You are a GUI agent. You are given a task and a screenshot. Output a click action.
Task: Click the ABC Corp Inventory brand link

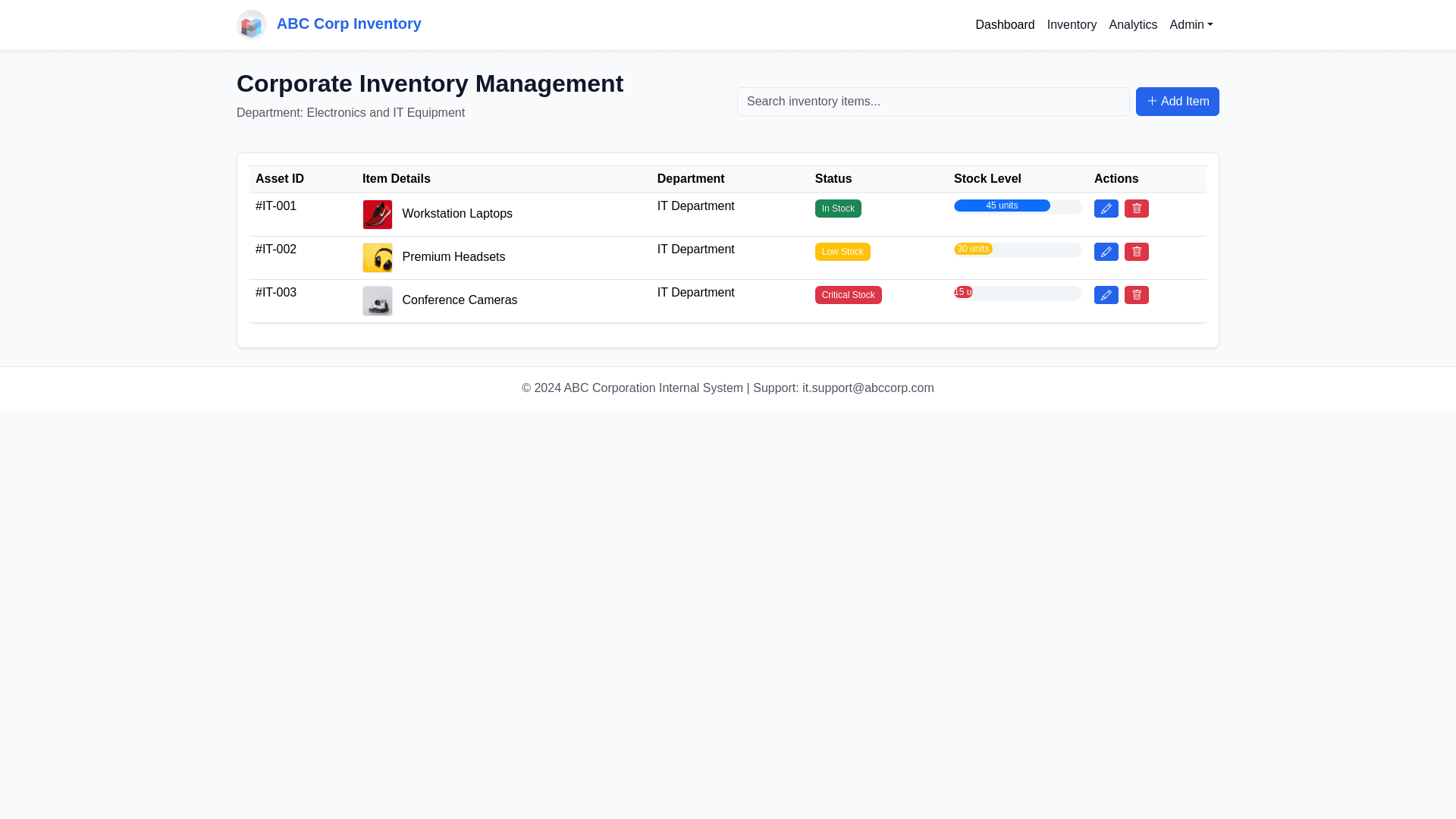tap(348, 24)
